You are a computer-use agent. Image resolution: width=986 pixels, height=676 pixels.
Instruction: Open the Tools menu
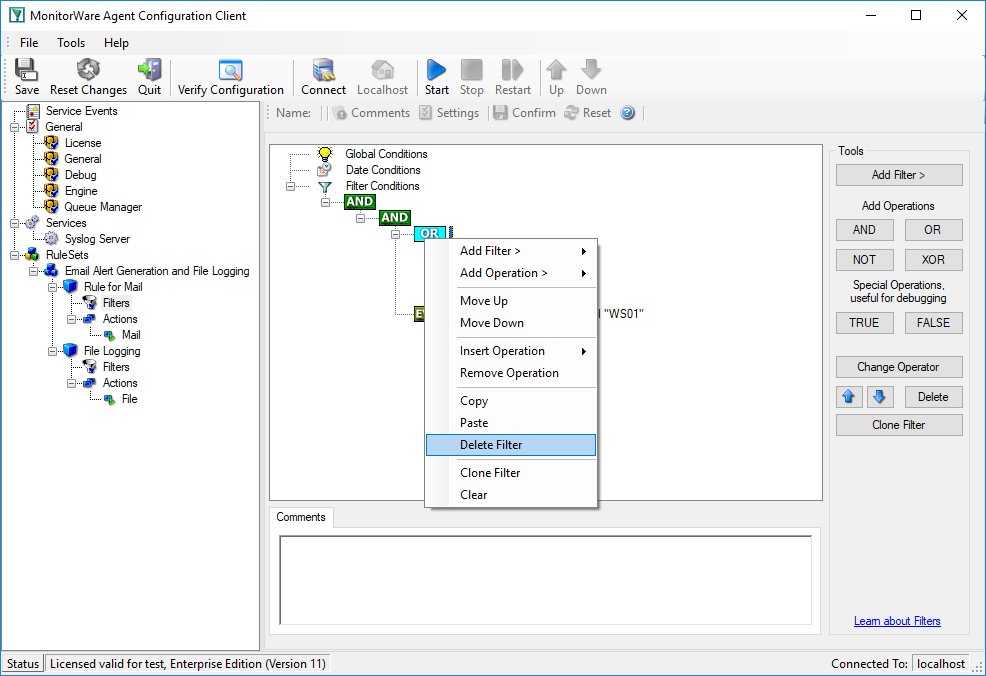tap(71, 43)
